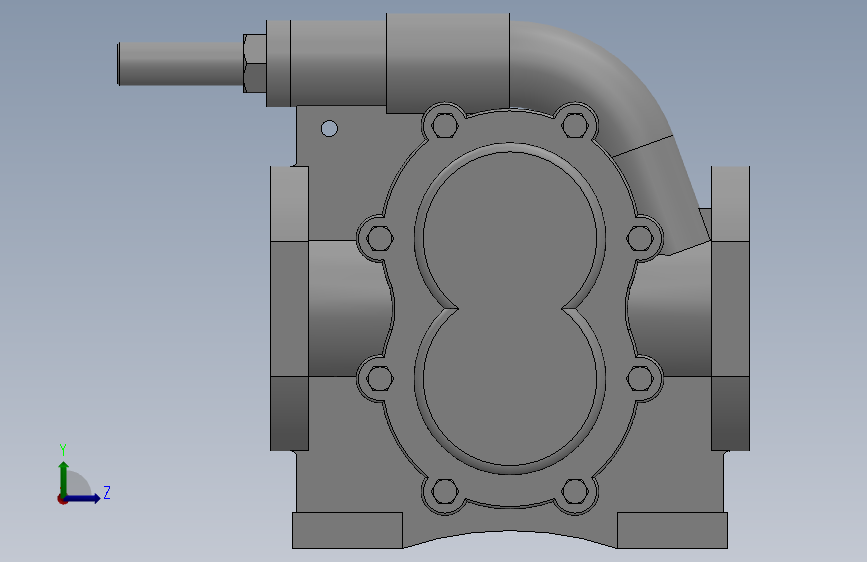The width and height of the screenshot is (867, 562).
Task: Click the green Y axis arrow of the triad
Action: 64,478
